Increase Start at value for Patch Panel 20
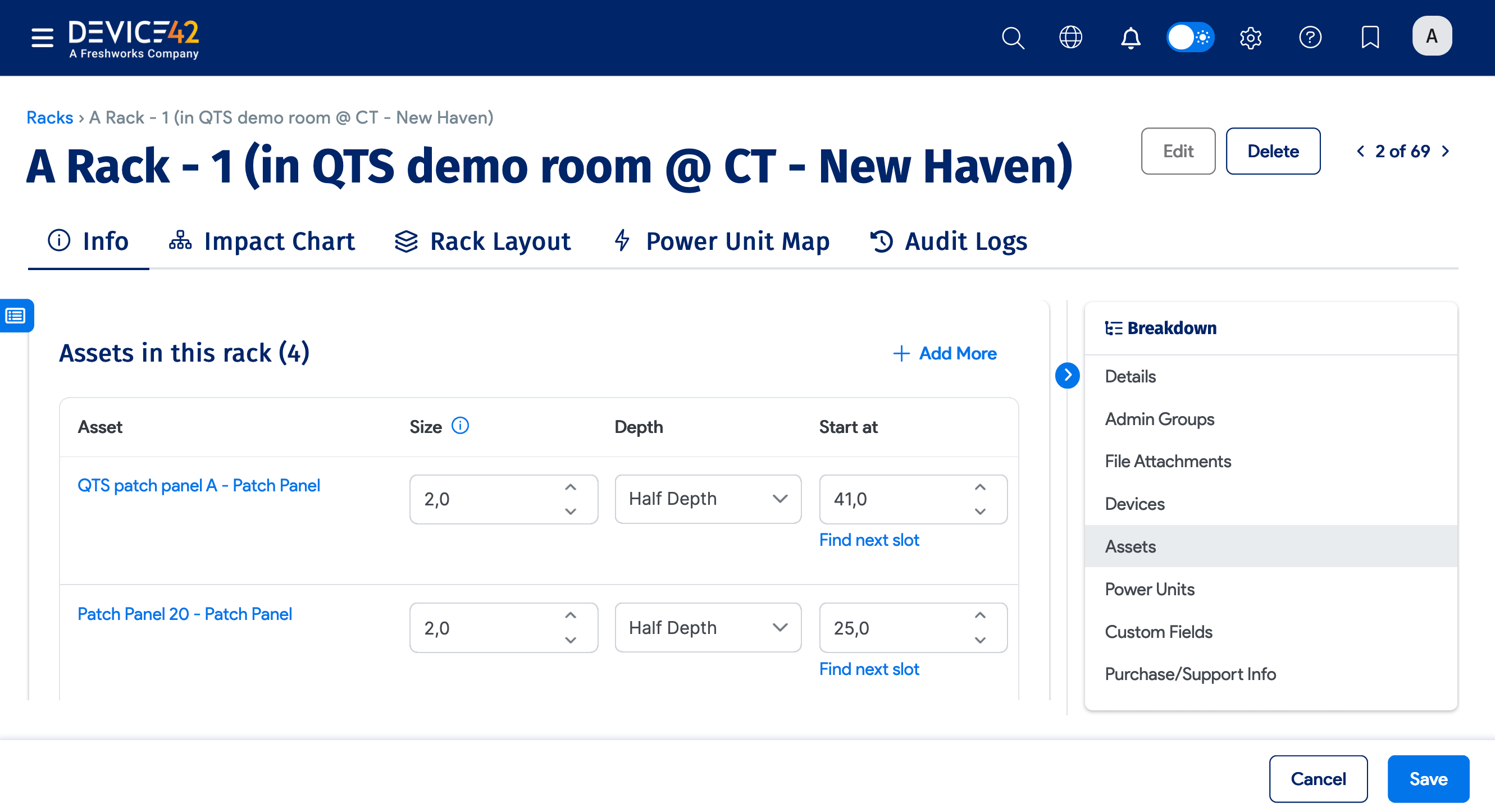The height and width of the screenshot is (812, 1495). 979,615
